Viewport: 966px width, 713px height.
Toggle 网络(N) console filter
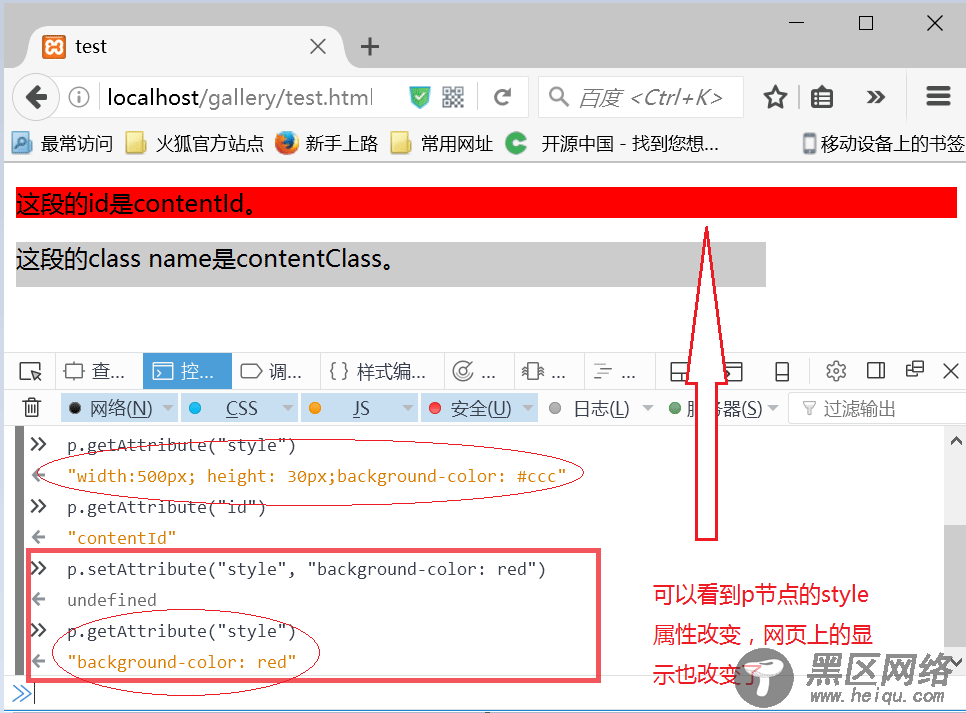tap(111, 408)
